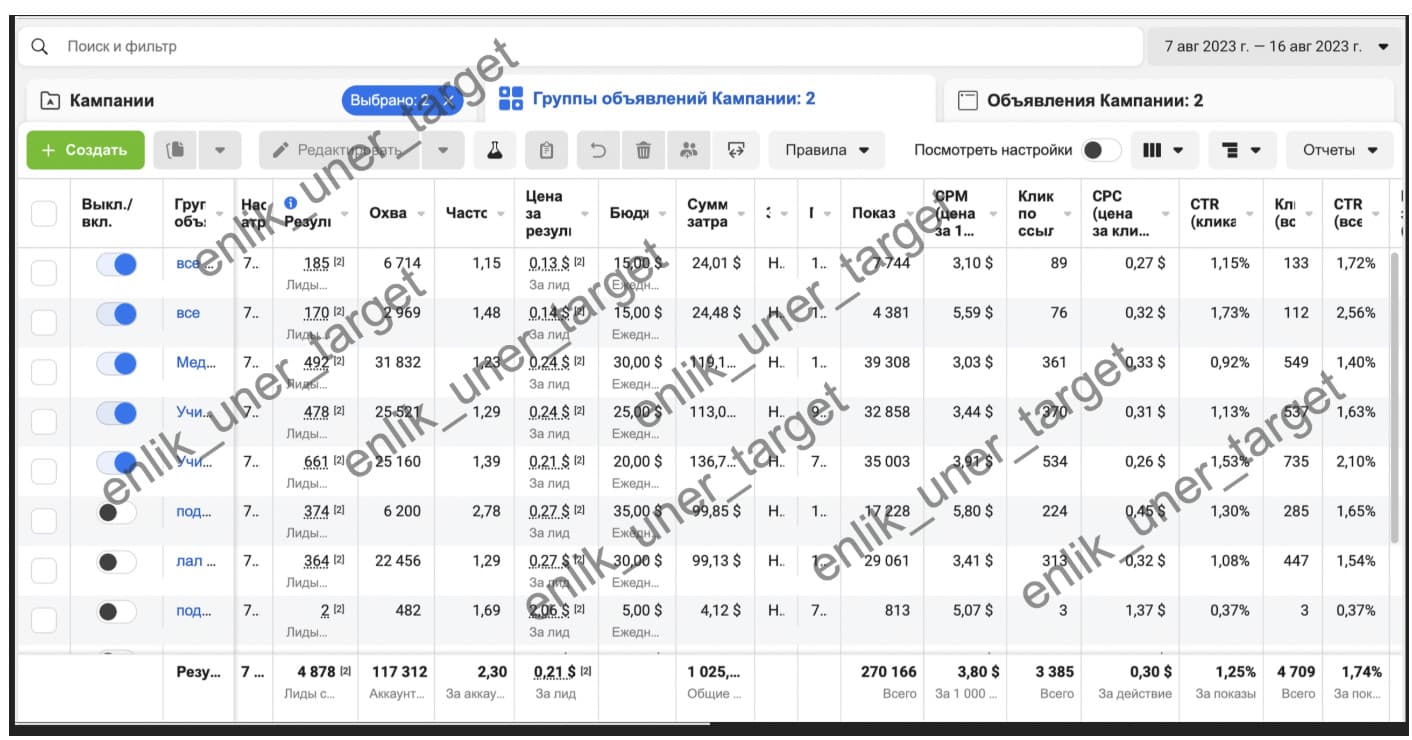
Task: Open the Мед... ad set link
Action: [x=196, y=363]
